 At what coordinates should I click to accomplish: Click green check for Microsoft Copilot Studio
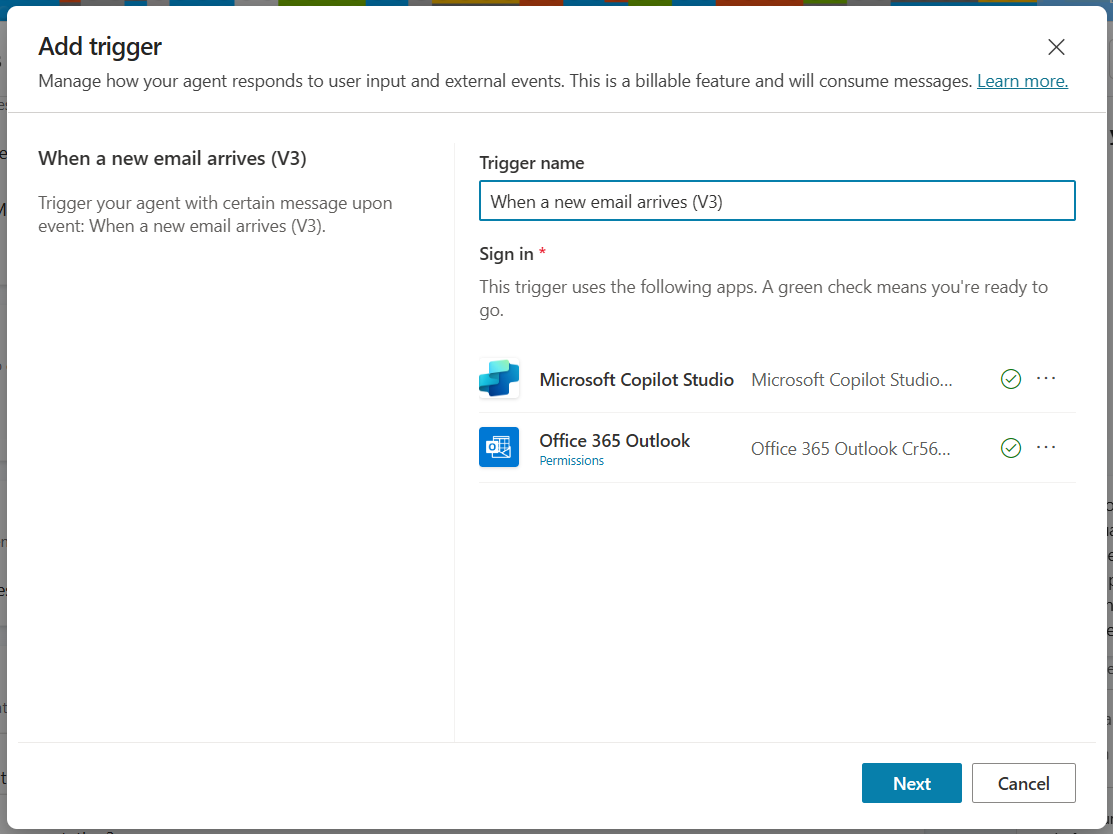(1010, 379)
